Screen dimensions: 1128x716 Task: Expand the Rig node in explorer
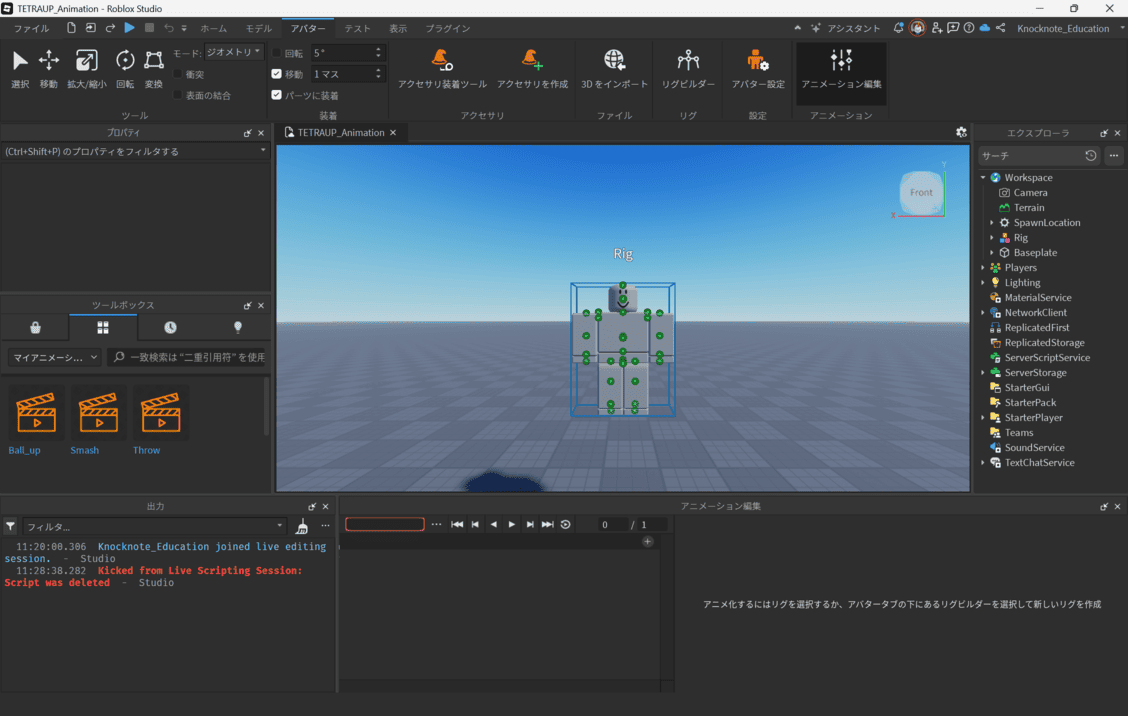(x=992, y=237)
